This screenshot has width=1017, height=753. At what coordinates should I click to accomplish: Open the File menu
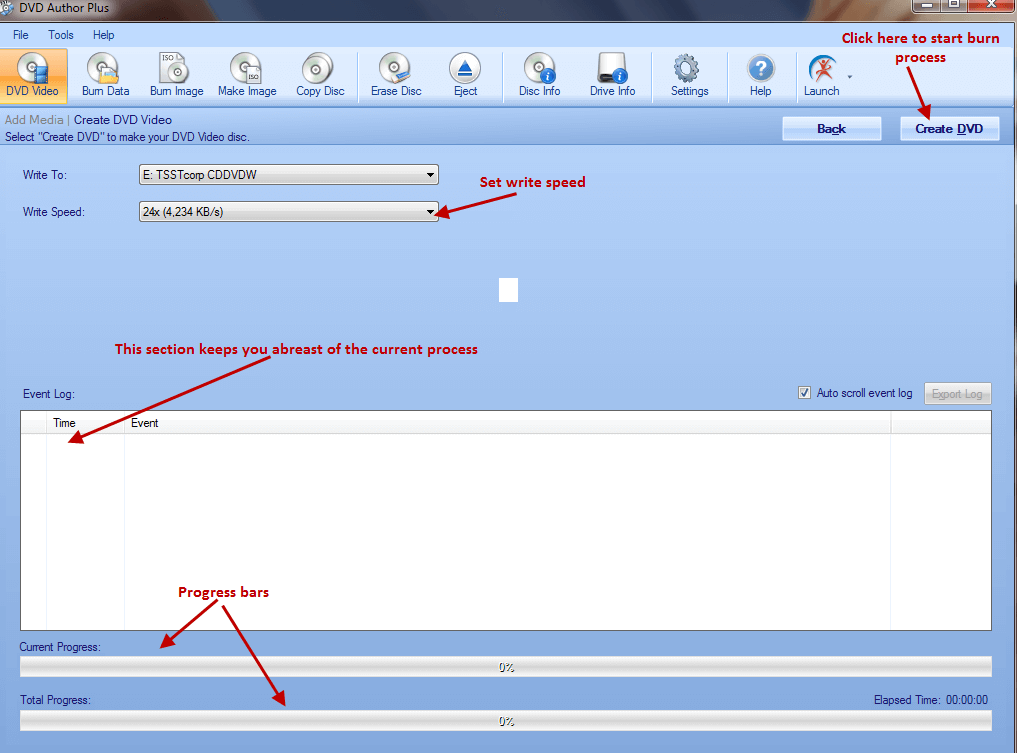coord(21,35)
